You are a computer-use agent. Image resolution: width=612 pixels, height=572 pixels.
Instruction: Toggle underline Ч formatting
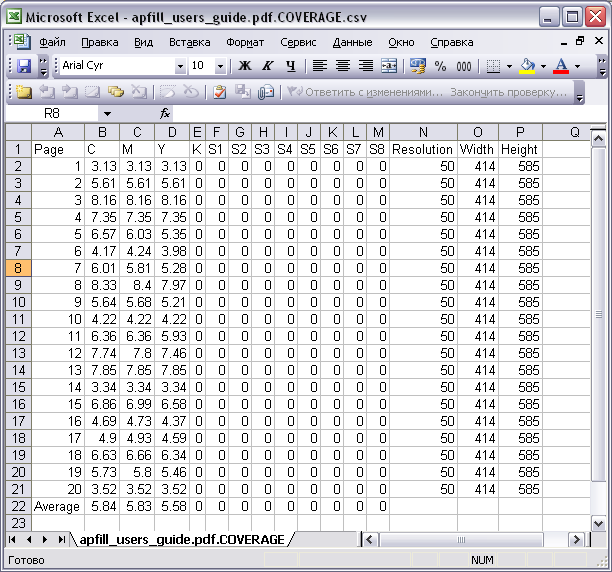(x=290, y=66)
